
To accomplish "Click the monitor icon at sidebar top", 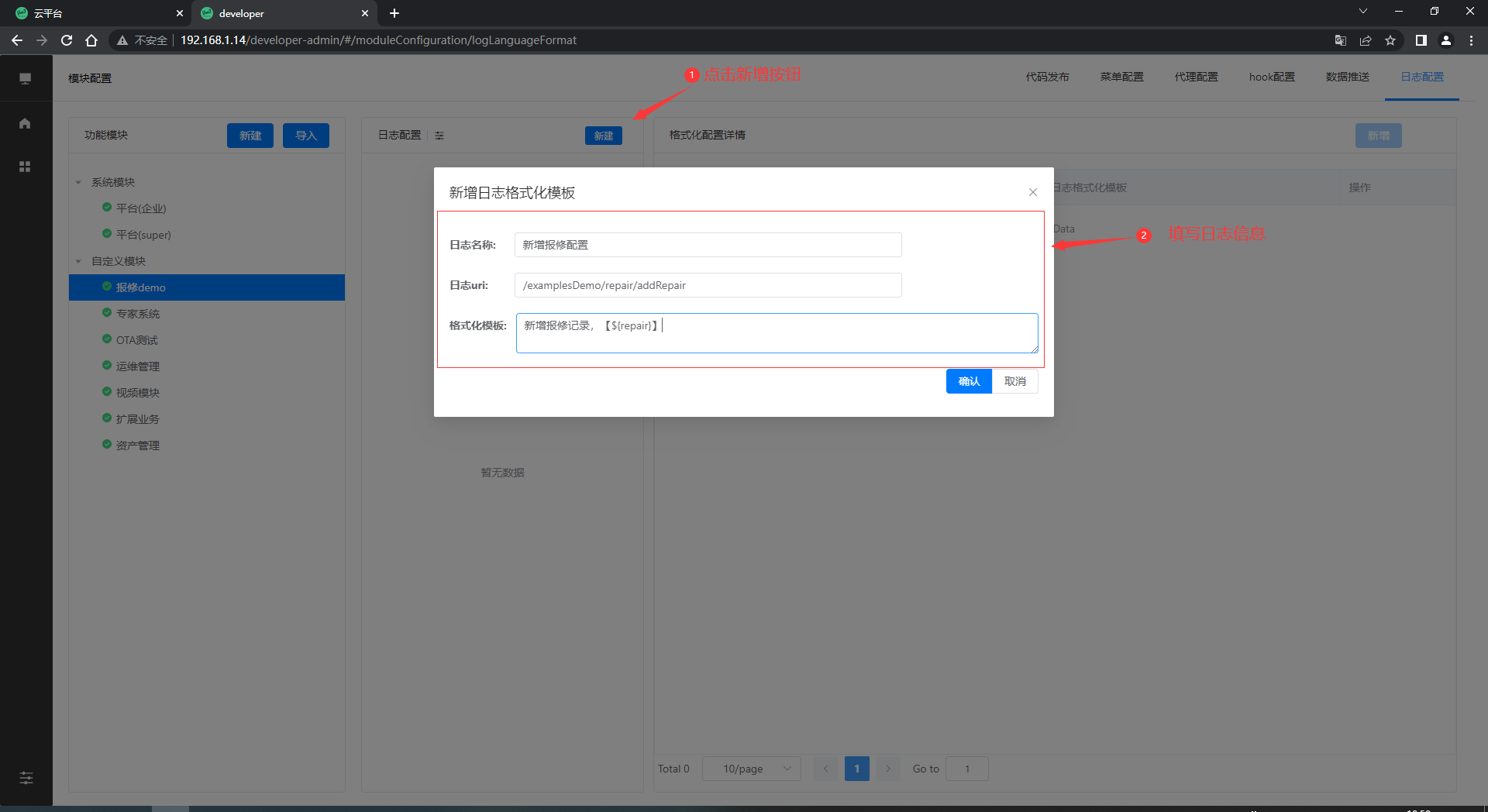I will (x=25, y=78).
